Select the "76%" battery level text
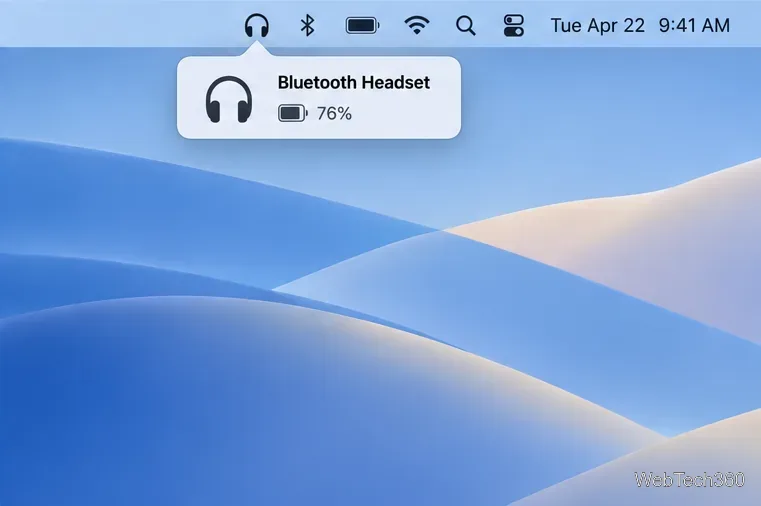 tap(334, 114)
